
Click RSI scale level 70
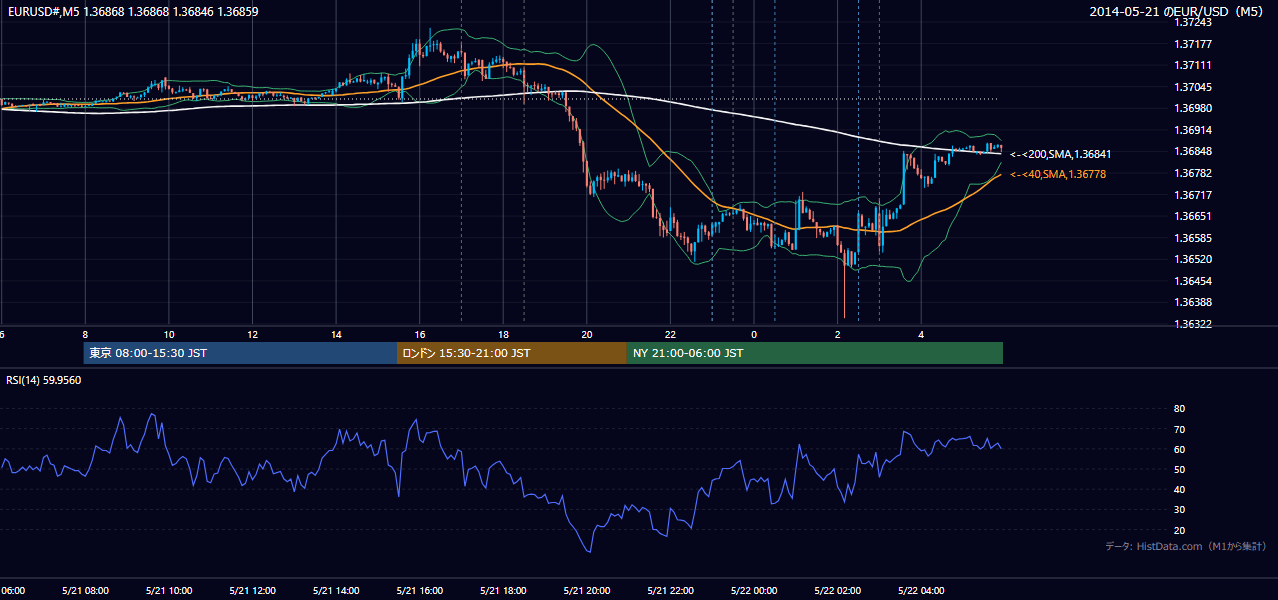(x=1180, y=429)
